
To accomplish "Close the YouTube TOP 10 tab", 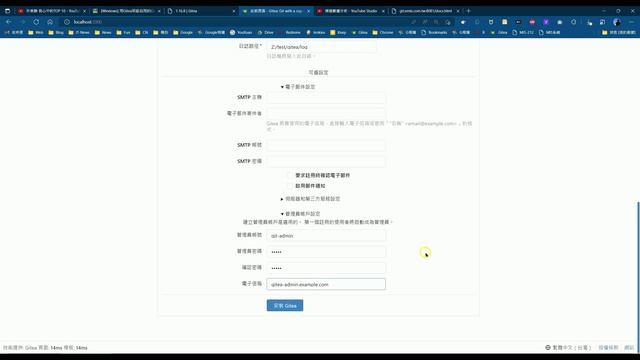I will 84,11.
